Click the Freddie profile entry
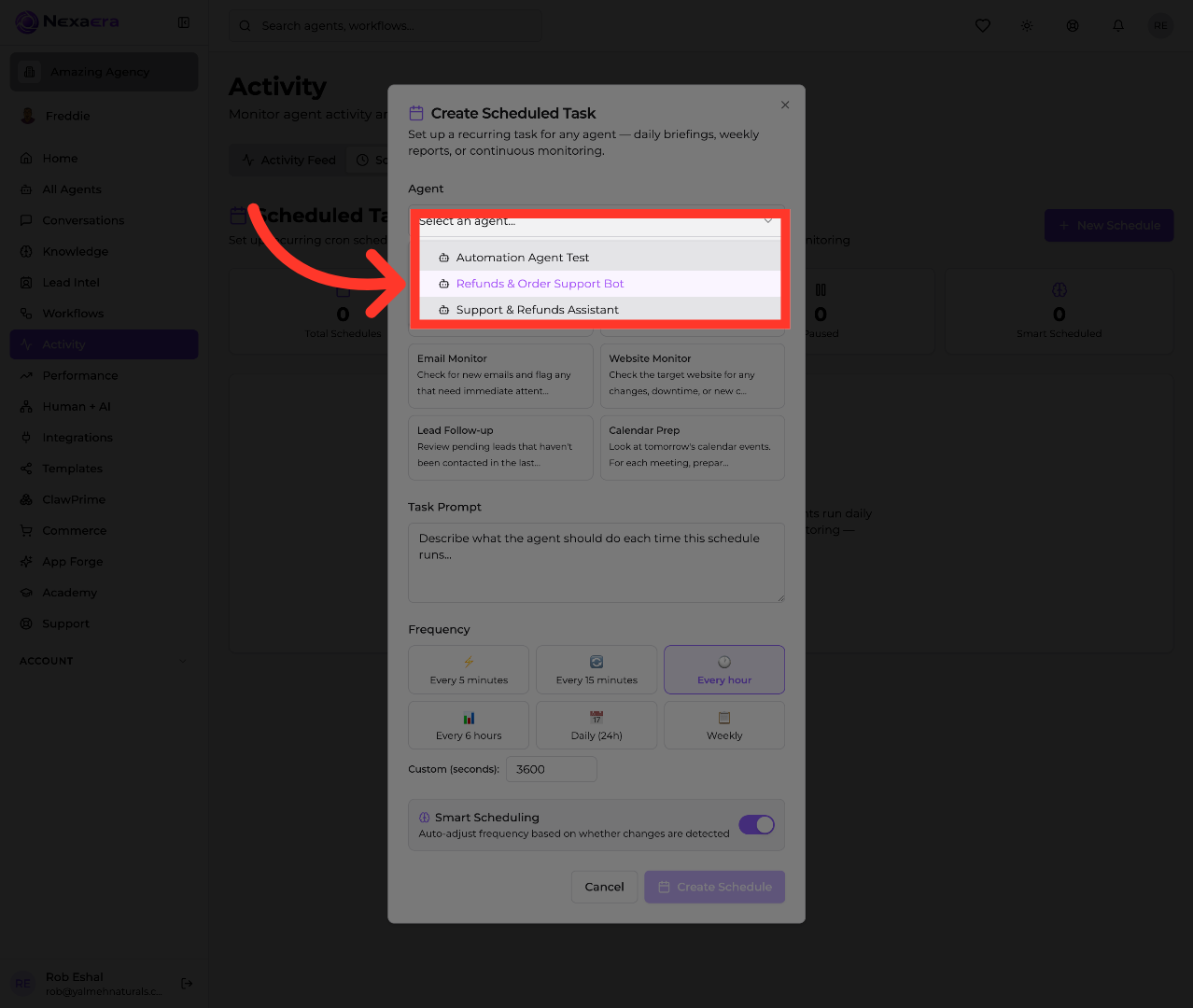The height and width of the screenshot is (1008, 1193). pos(104,116)
